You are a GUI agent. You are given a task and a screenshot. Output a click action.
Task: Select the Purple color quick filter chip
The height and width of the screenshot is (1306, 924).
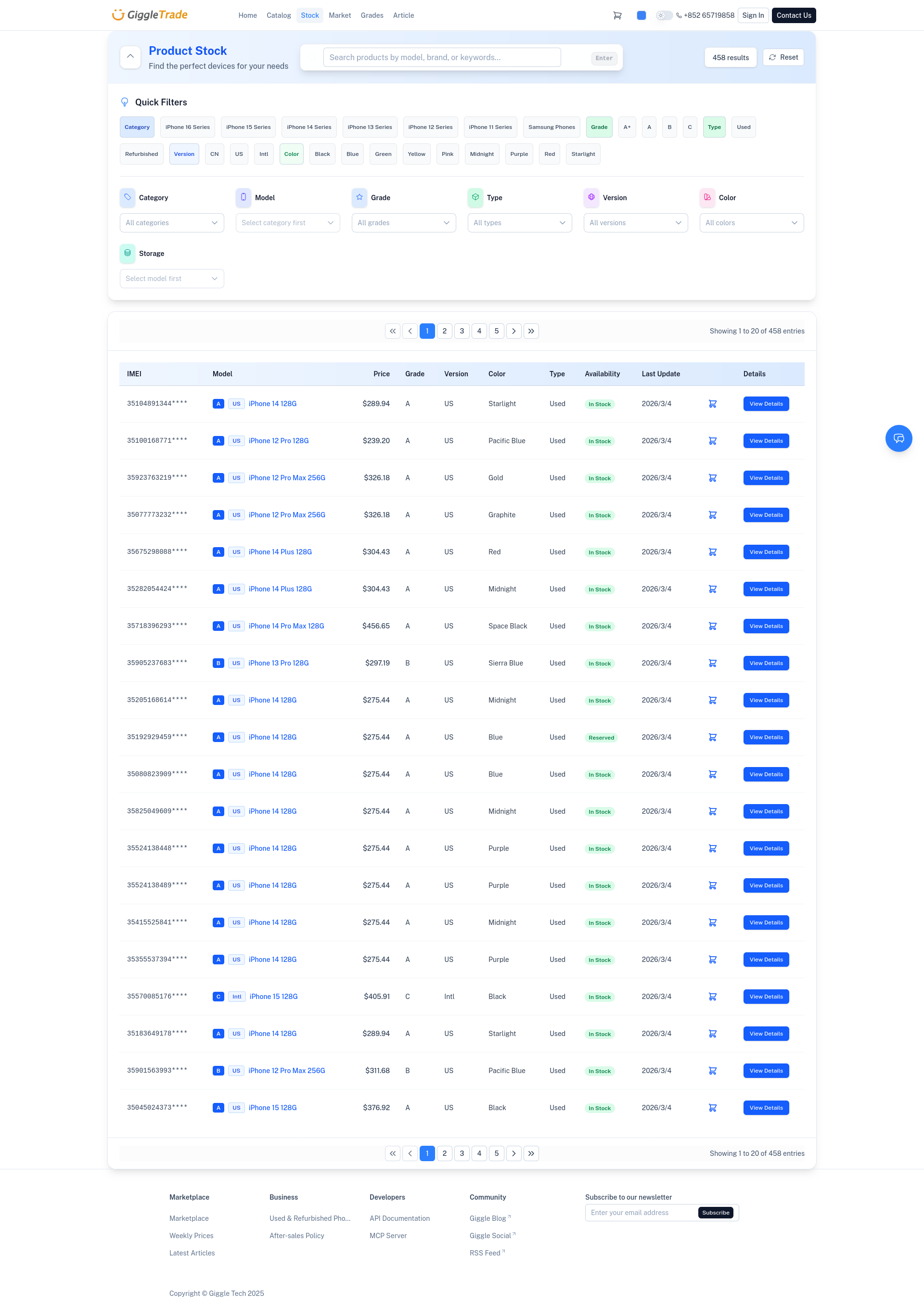[x=518, y=154]
